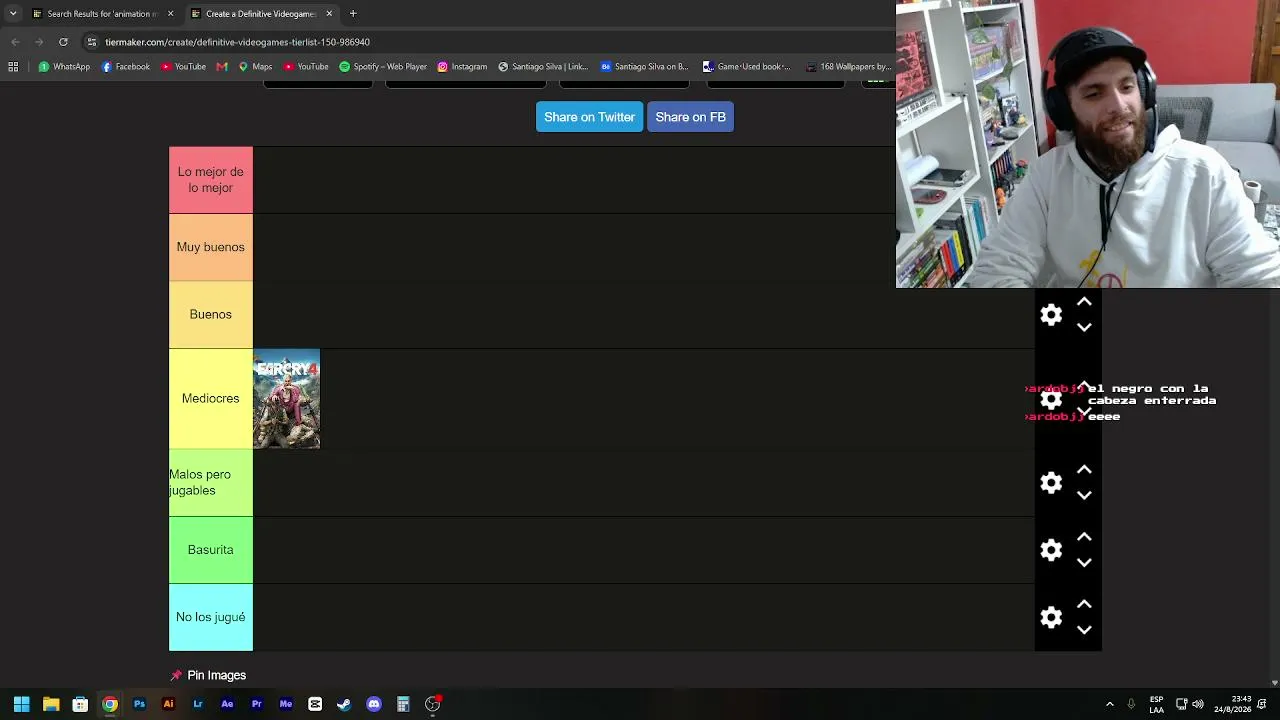Show hidden system tray icons
The width and height of the screenshot is (1280, 720).
(1109, 704)
